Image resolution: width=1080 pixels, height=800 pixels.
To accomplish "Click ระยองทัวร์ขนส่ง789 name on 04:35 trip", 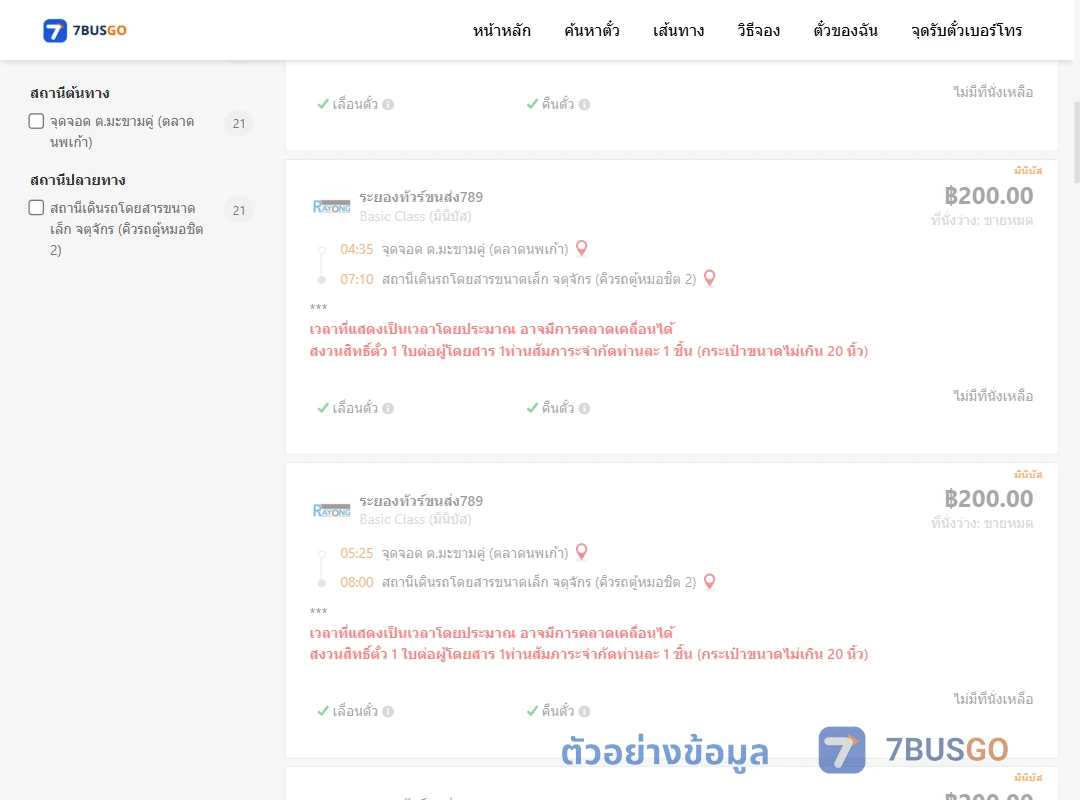I will point(421,197).
